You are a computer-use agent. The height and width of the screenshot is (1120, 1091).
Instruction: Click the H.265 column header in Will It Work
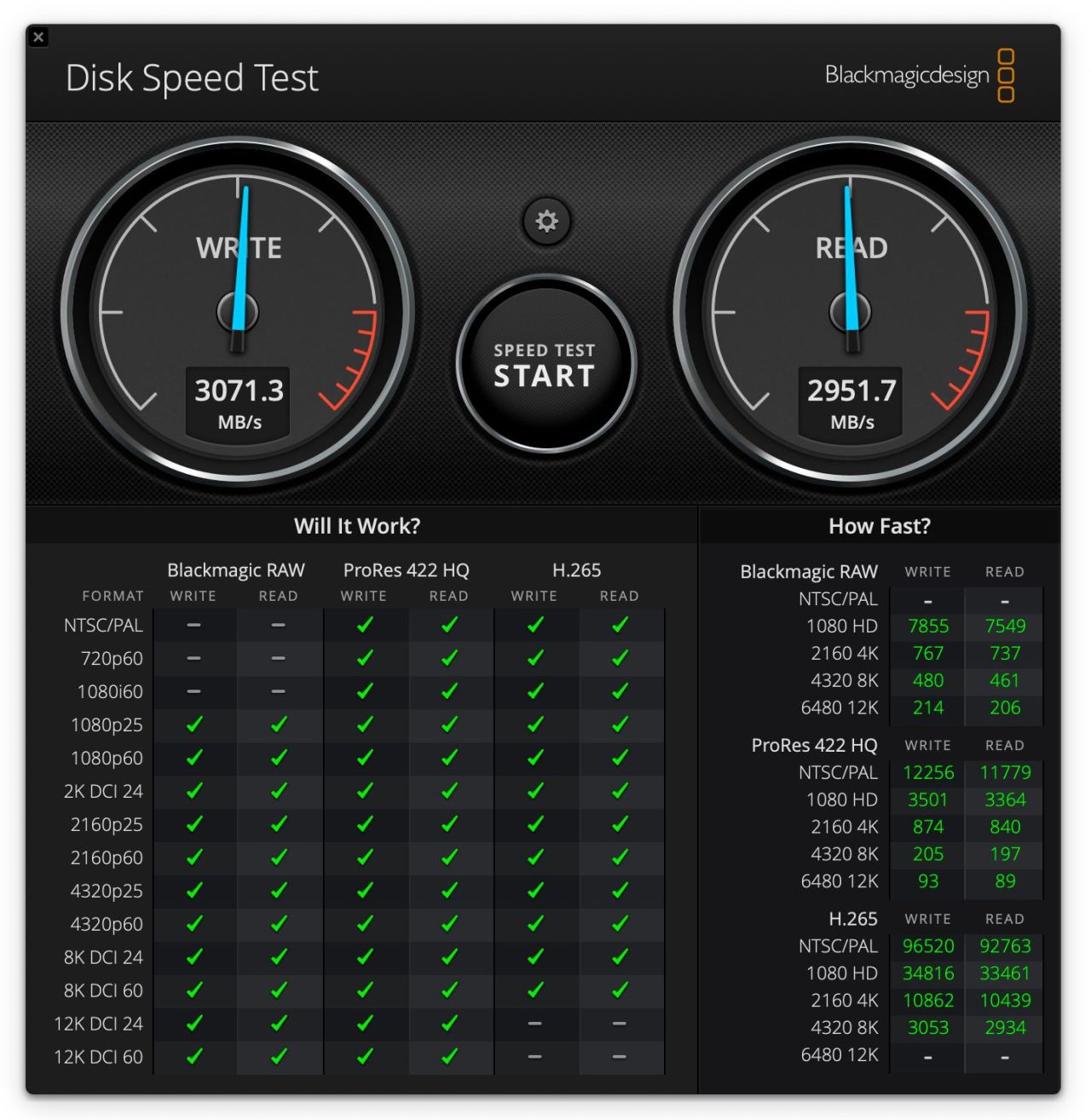tap(577, 570)
